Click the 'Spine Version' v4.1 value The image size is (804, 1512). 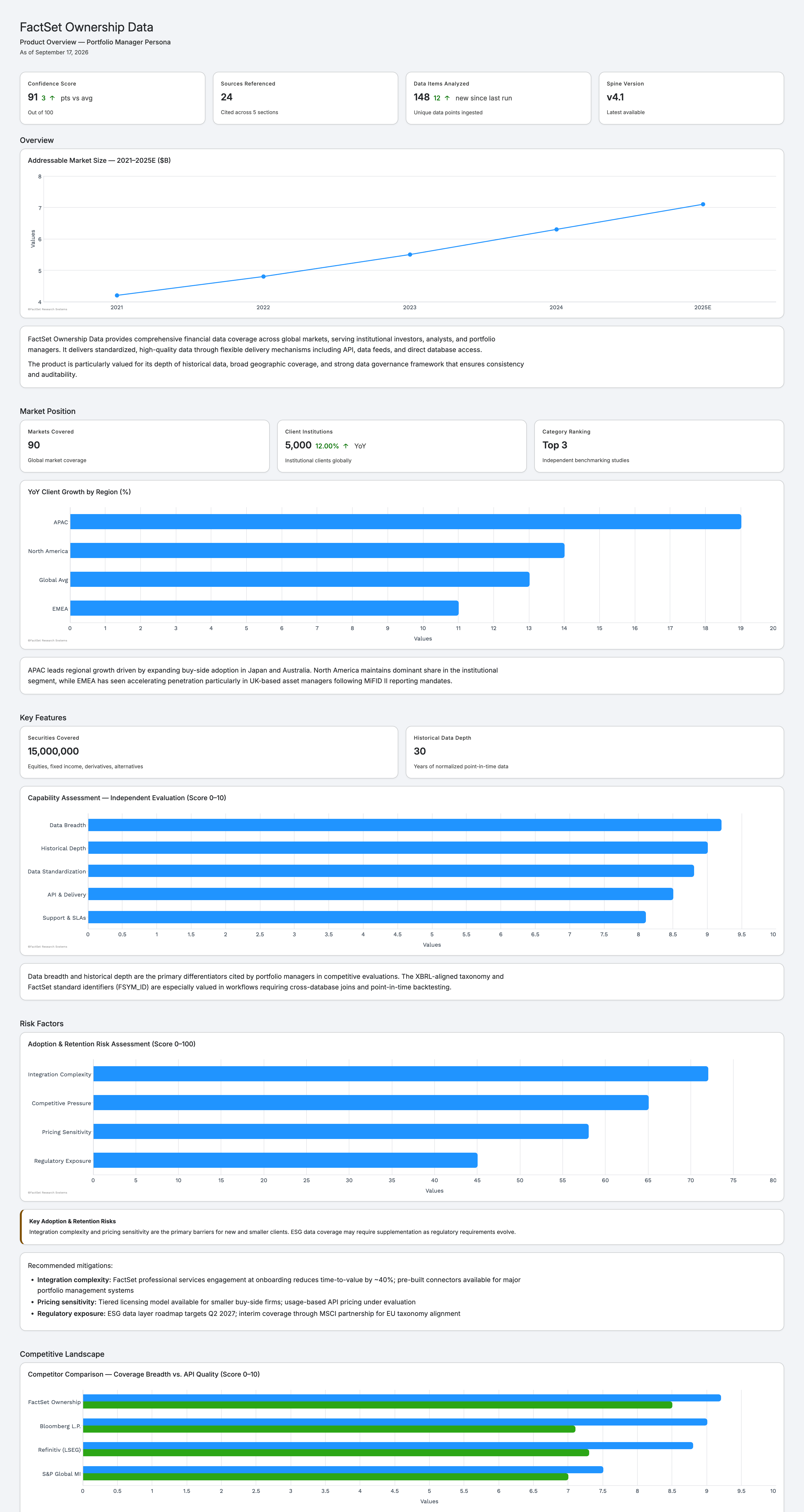coord(615,97)
